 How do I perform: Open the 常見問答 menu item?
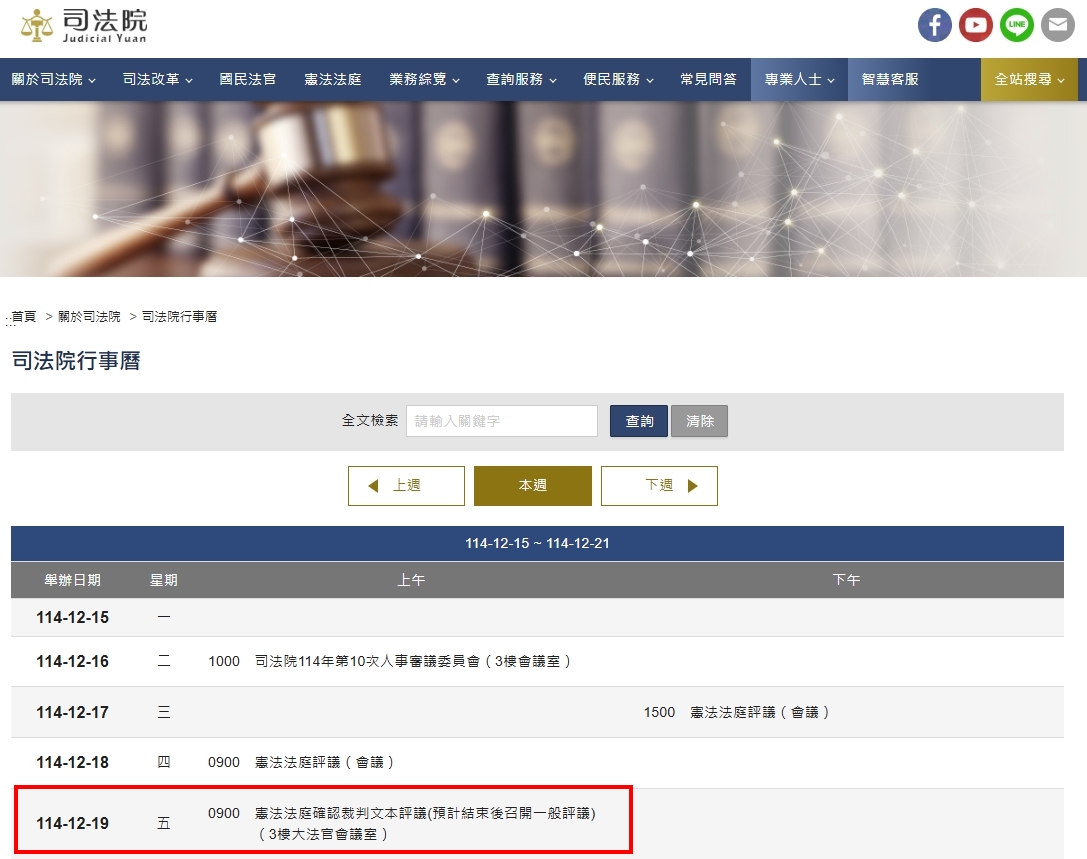(708, 80)
